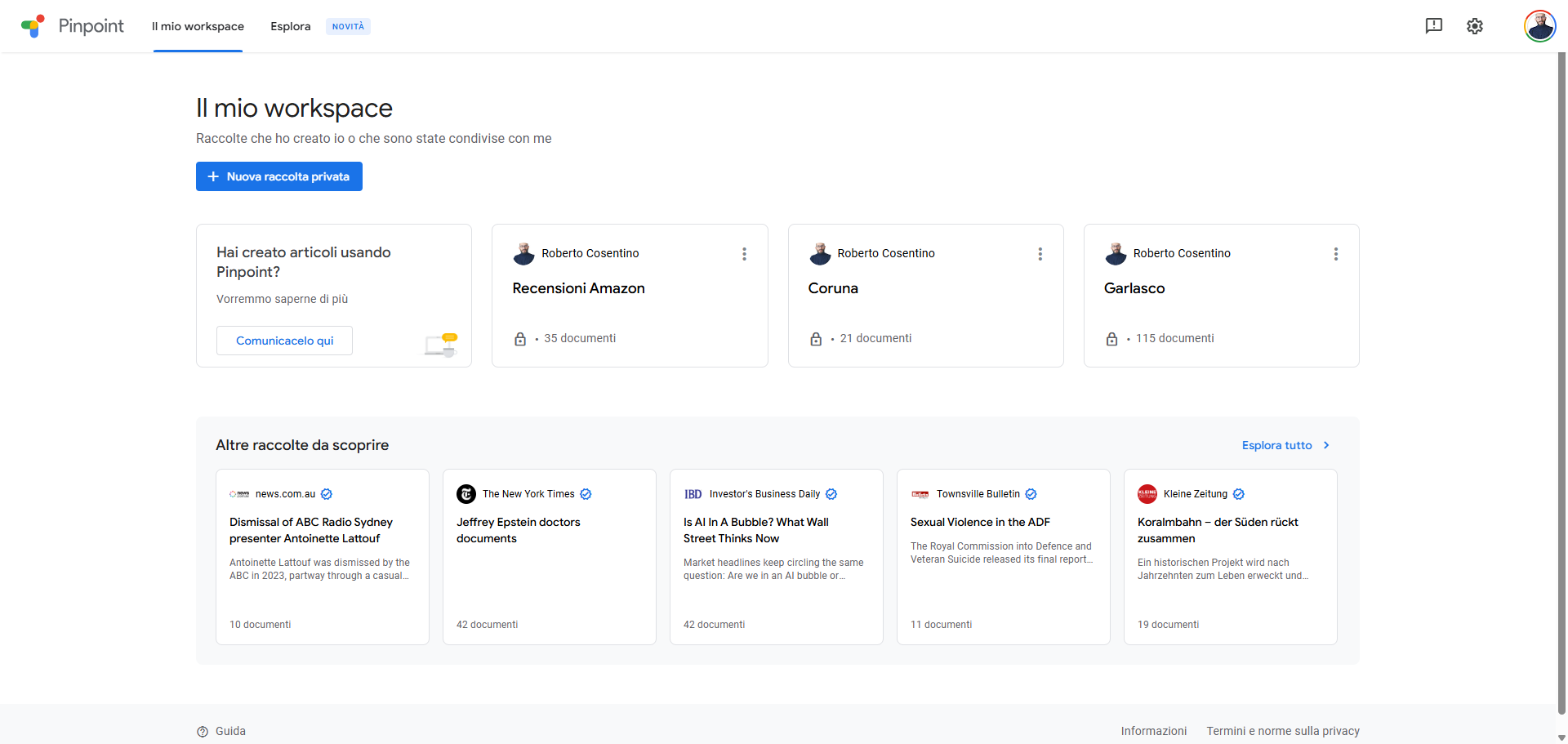Viewport: 1568px width, 744px height.
Task: Open the Sexual Violence in the ADF collection
Action: tap(980, 522)
